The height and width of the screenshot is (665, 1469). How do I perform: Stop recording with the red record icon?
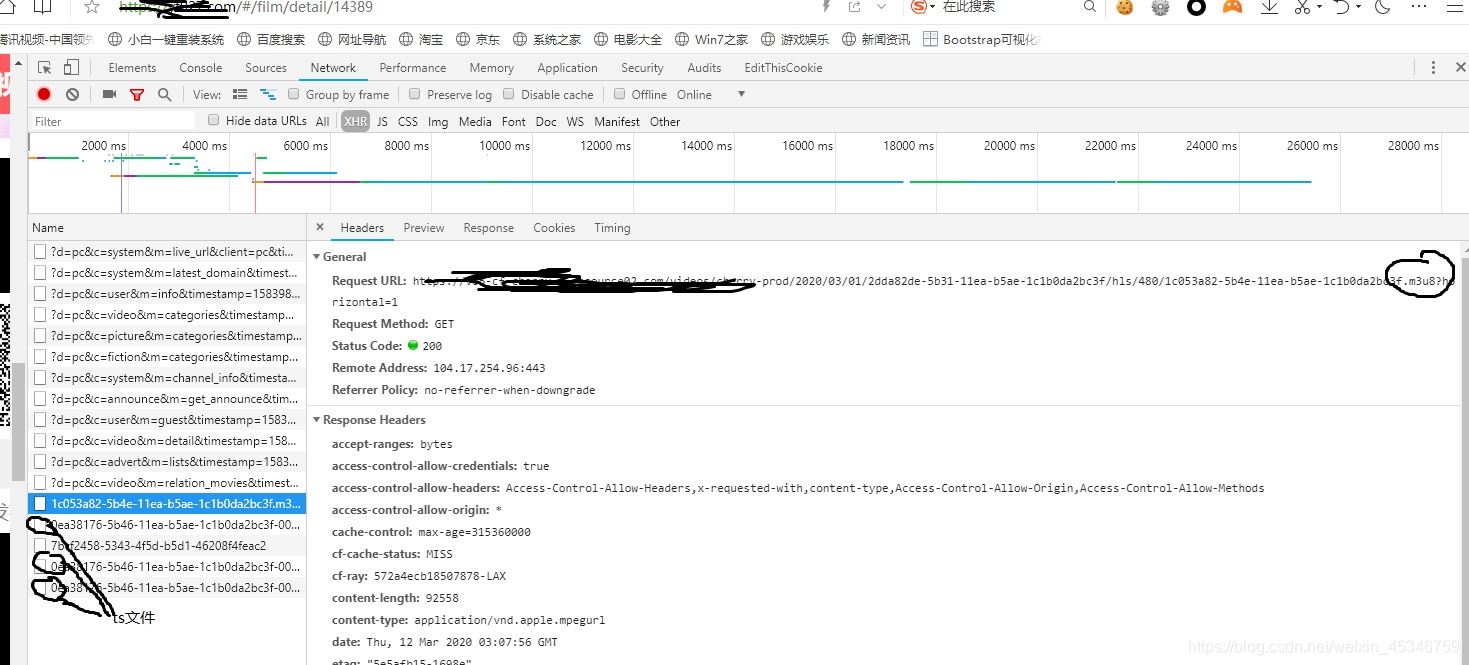coord(42,94)
